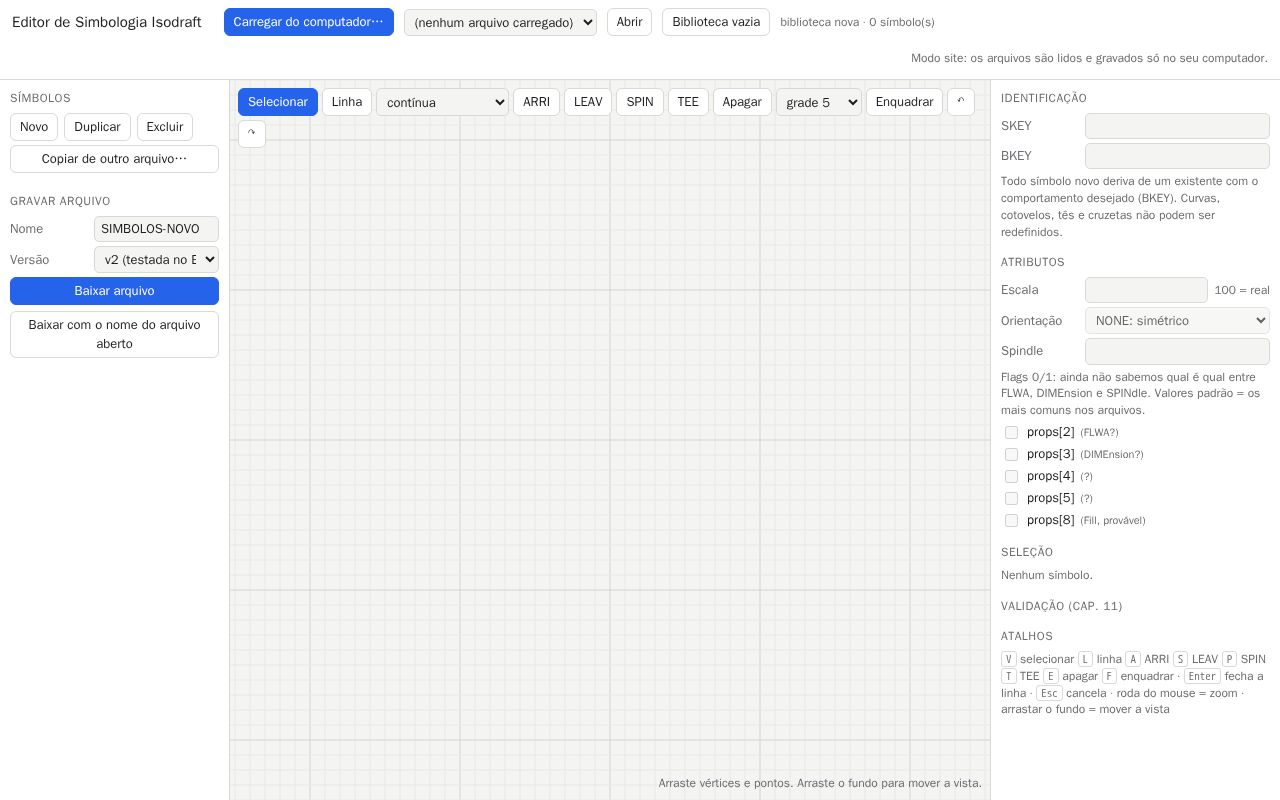Click the 'Nenhum símbolo.' selection text
This screenshot has height=800, width=1280.
coord(1047,575)
